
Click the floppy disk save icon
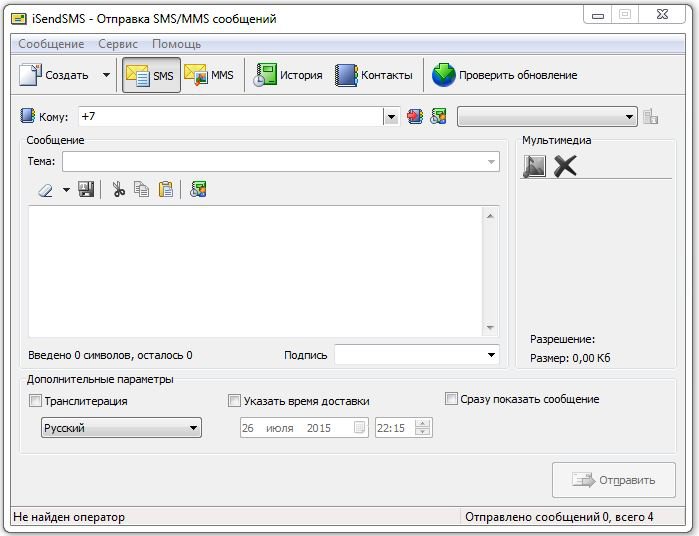coord(86,189)
